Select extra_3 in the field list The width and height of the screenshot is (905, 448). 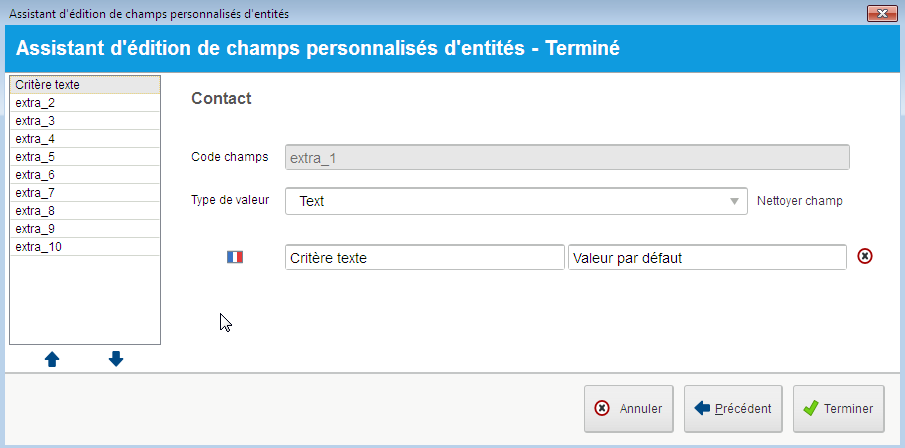[x=85, y=121]
